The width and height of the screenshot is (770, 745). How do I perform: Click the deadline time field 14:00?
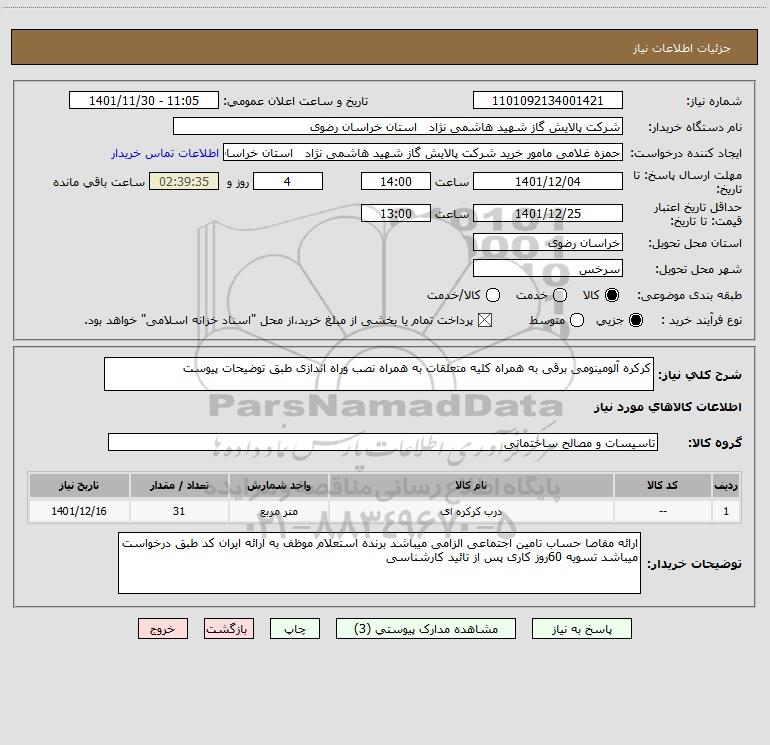pyautogui.click(x=396, y=181)
